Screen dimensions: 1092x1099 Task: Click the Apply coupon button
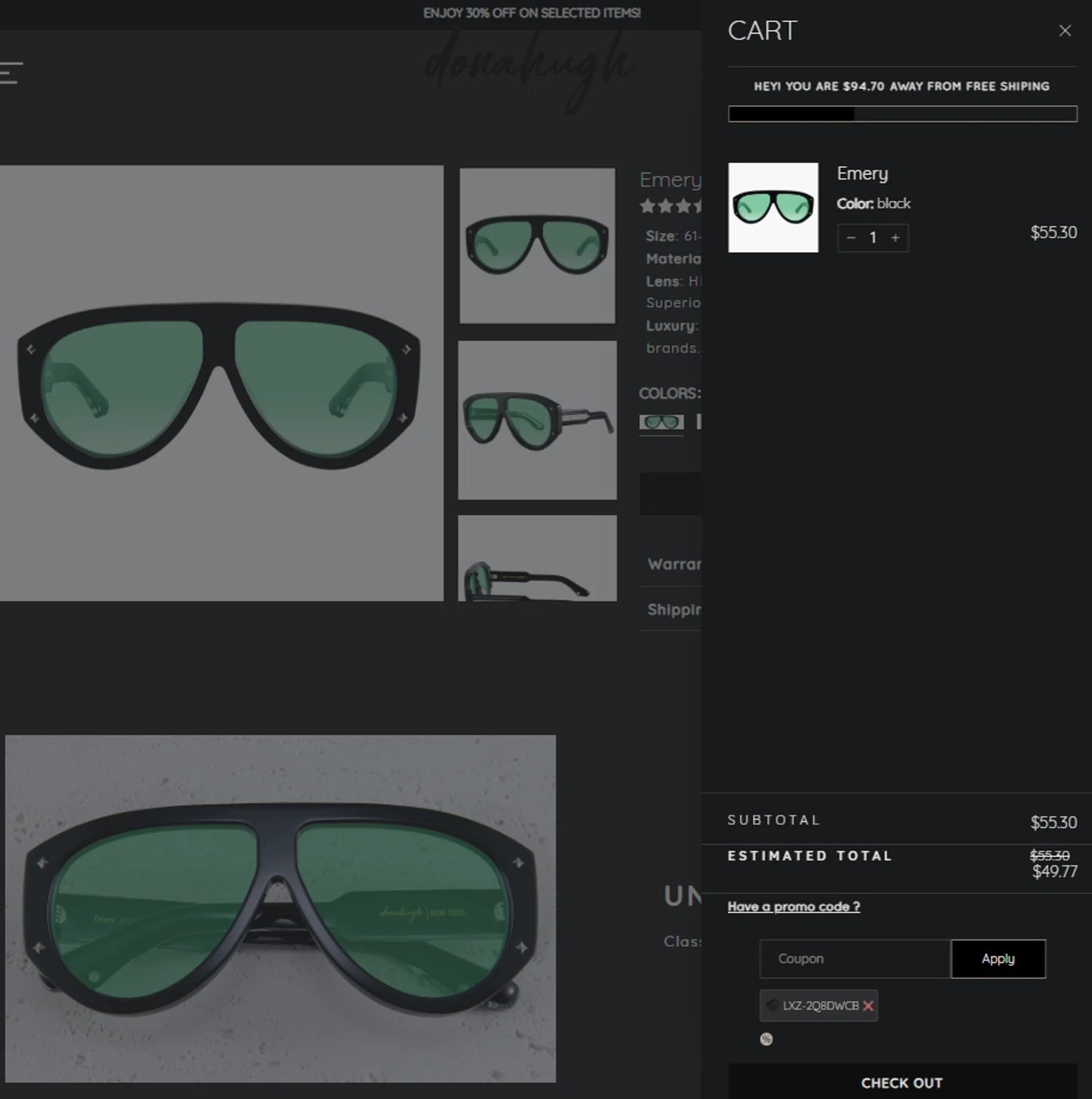coord(998,958)
